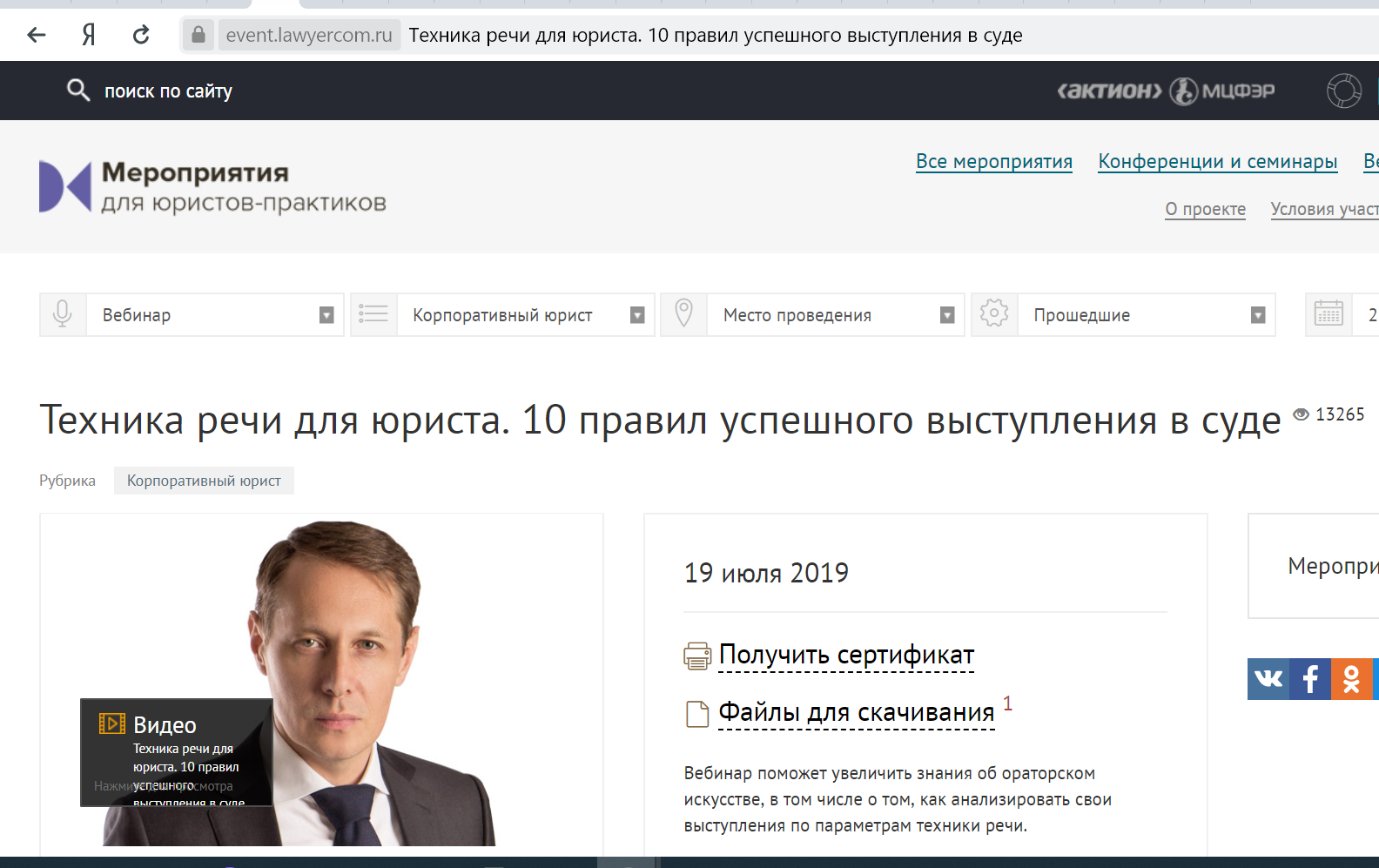The image size is (1379, 868).
Task: Click the list rubric icon
Action: (x=373, y=314)
